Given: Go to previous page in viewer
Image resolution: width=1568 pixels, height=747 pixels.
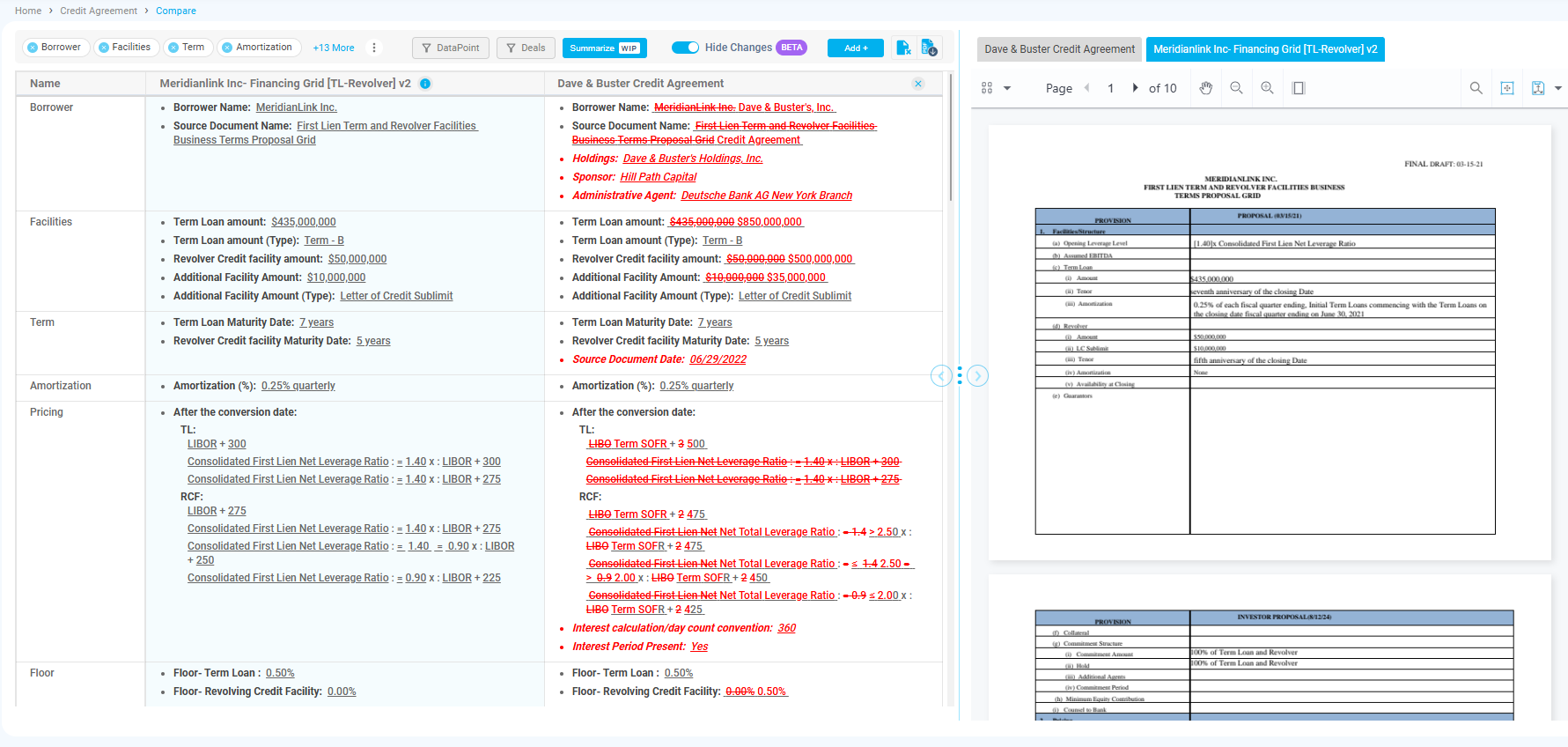Looking at the screenshot, I should (x=1087, y=88).
